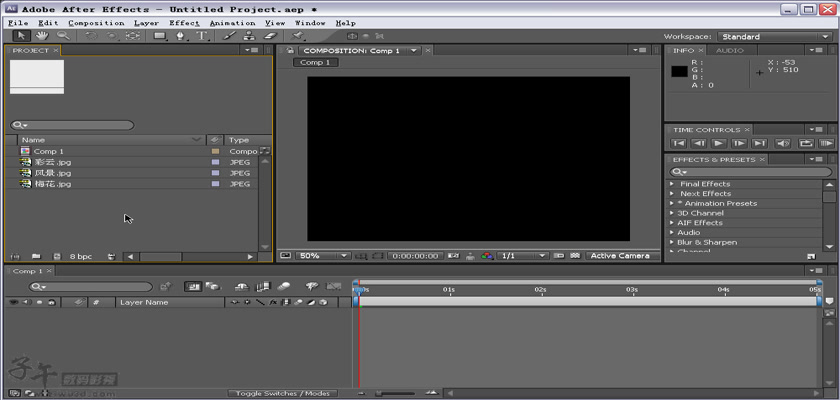The width and height of the screenshot is (840, 400).
Task: Select the Pen tool
Action: 181,36
